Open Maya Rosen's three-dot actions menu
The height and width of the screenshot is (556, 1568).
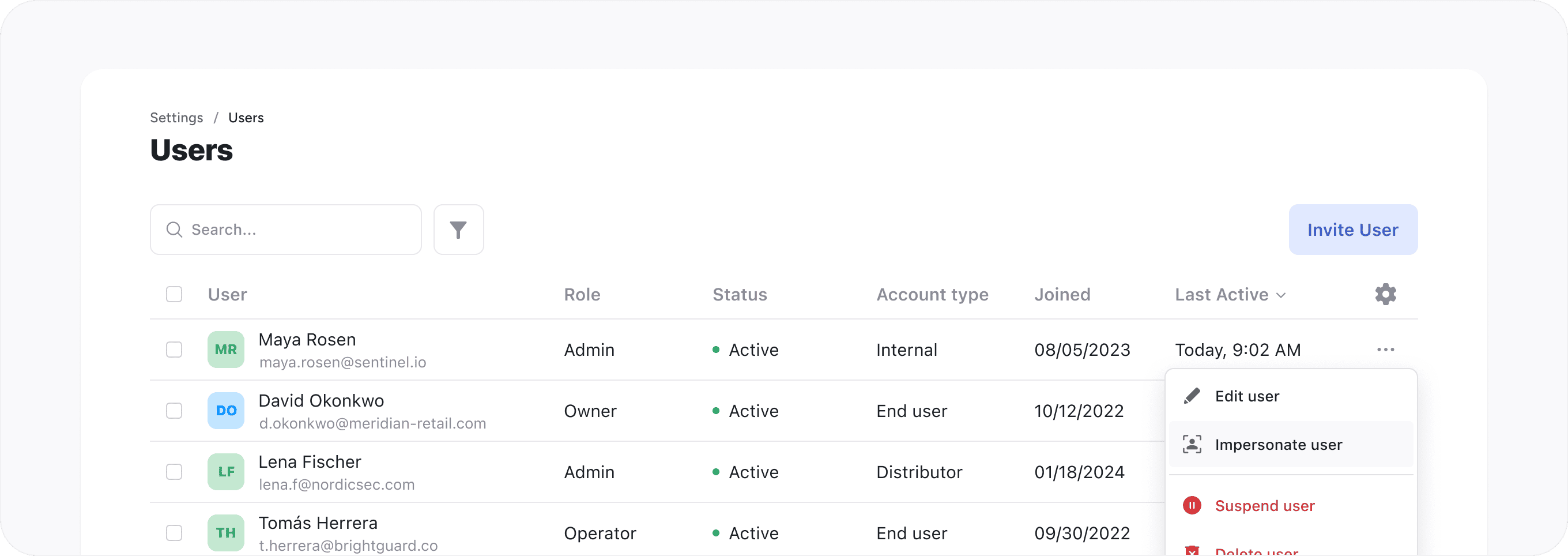coord(1385,350)
